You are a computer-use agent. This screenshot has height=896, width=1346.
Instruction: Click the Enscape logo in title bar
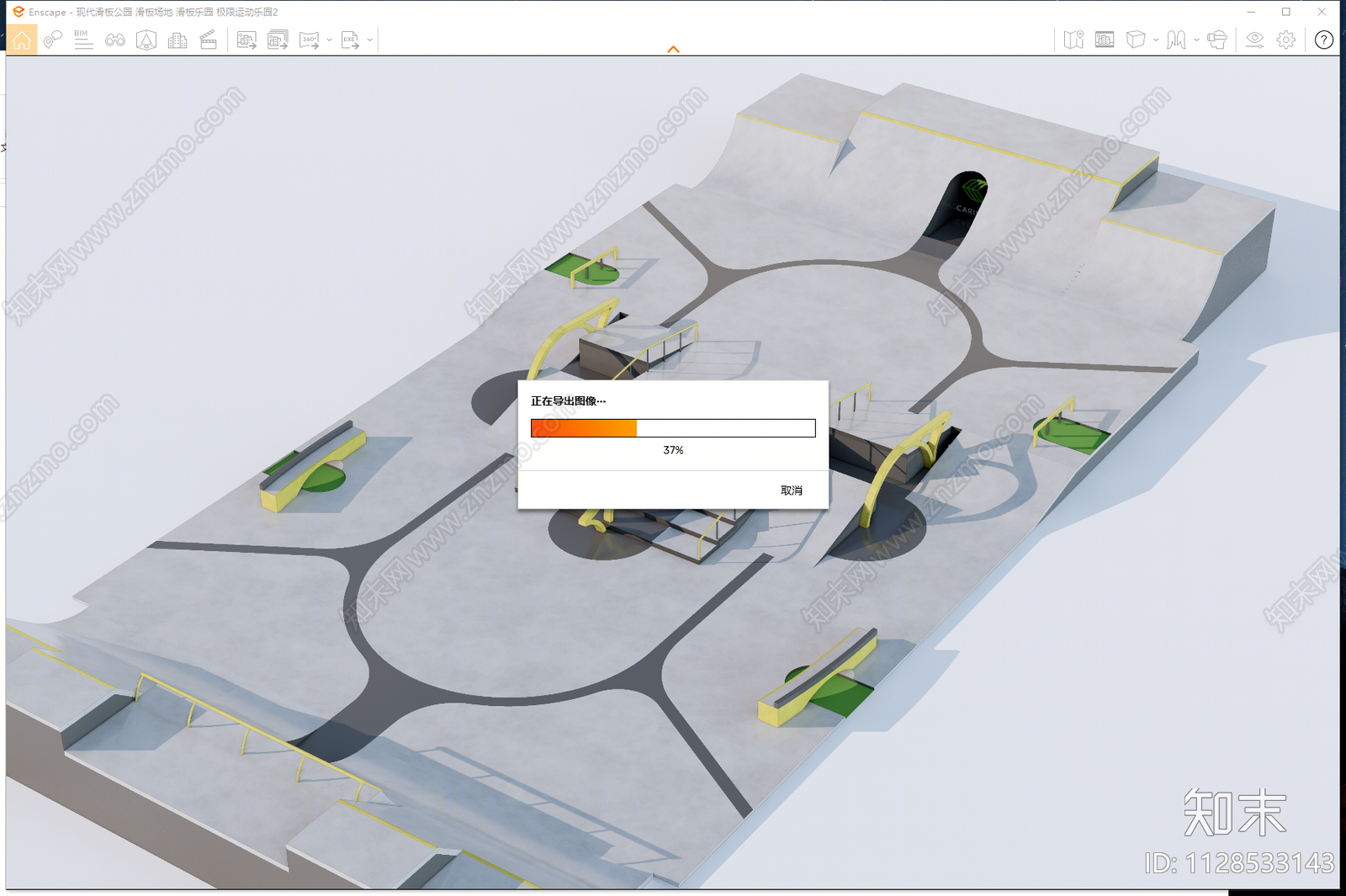pos(19,12)
